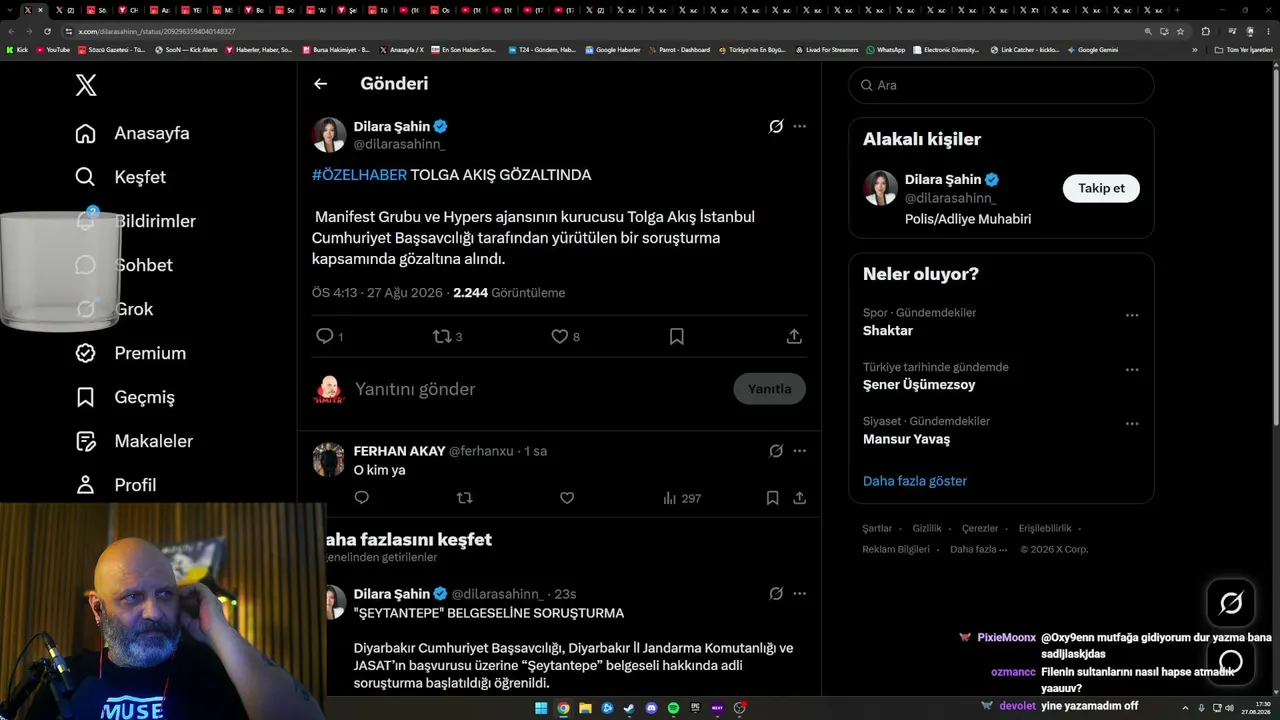Click the Yanıtla button
1280x720 pixels.
tap(769, 389)
